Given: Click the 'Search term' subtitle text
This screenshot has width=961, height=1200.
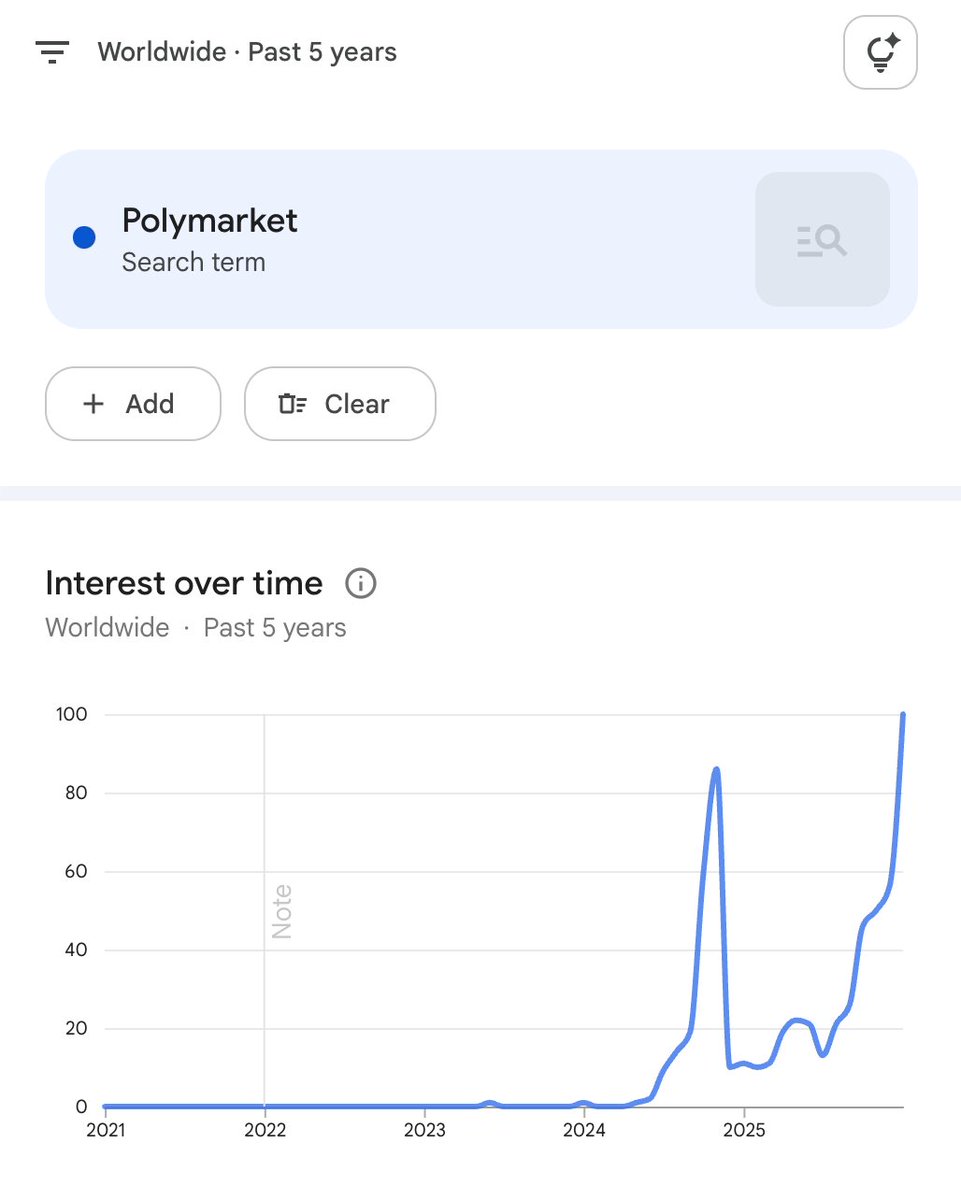Looking at the screenshot, I should point(194,263).
